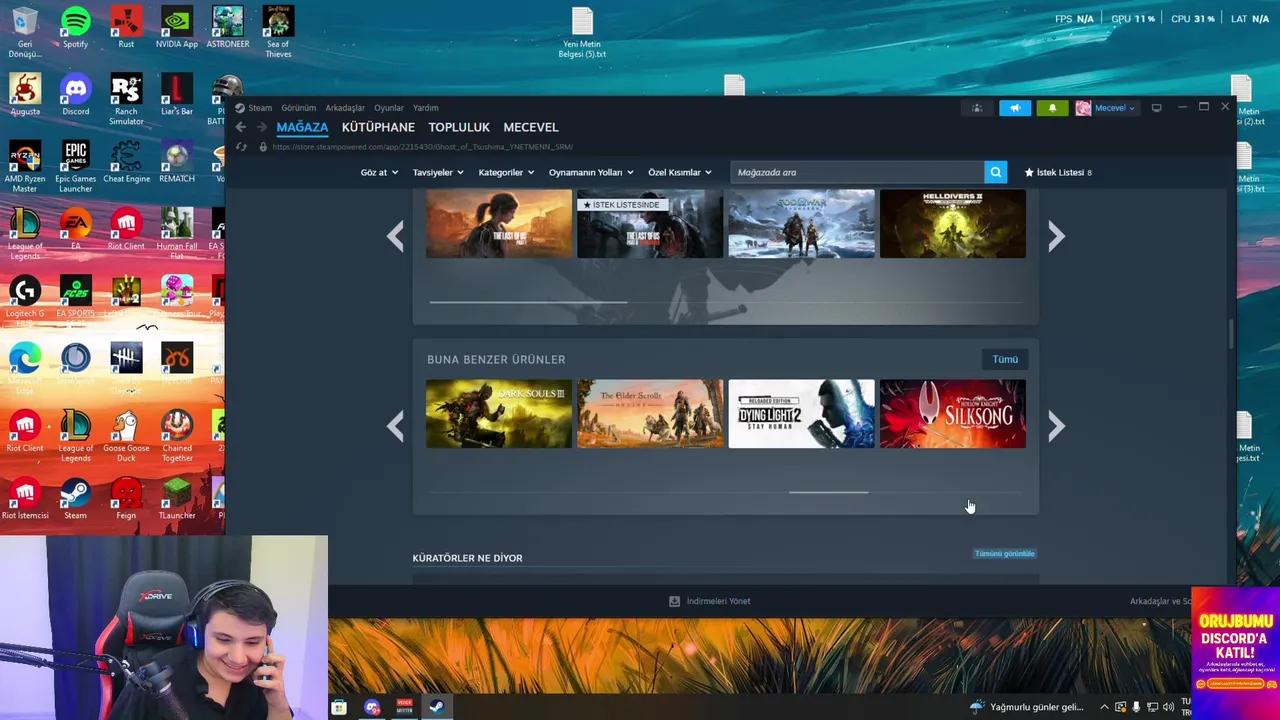Open Liar's Bar desktop shortcut
Viewport: 1280px width, 720px height.
click(x=177, y=95)
